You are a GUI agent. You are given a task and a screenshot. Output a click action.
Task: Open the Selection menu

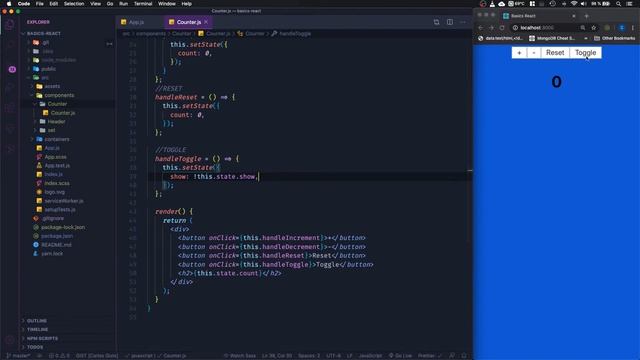pyautogui.click(x=74, y=4)
